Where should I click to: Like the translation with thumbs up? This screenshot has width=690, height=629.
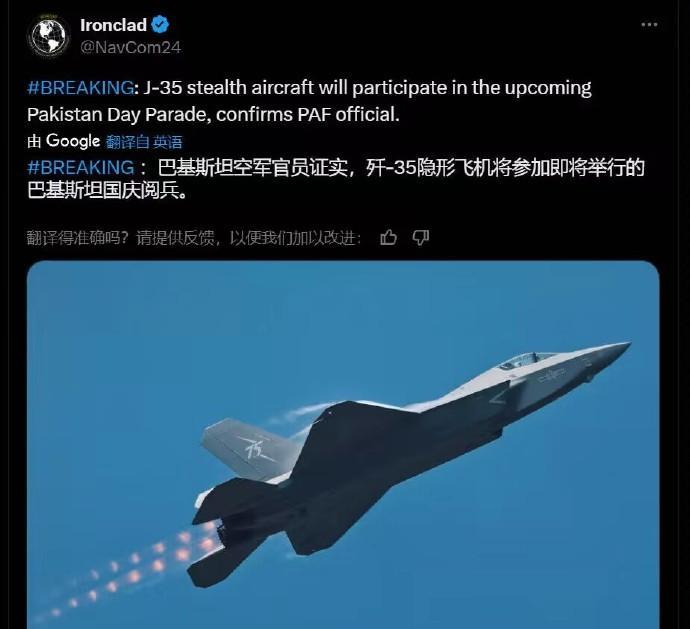click(x=388, y=238)
